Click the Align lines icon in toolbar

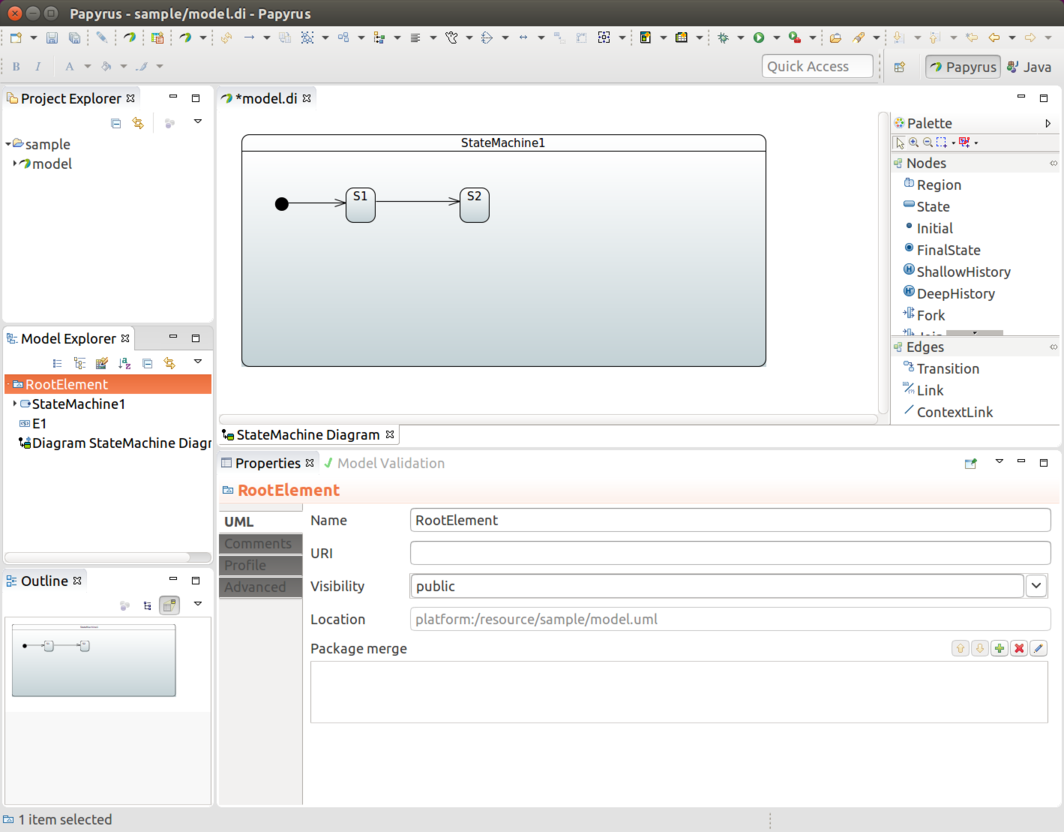point(415,38)
